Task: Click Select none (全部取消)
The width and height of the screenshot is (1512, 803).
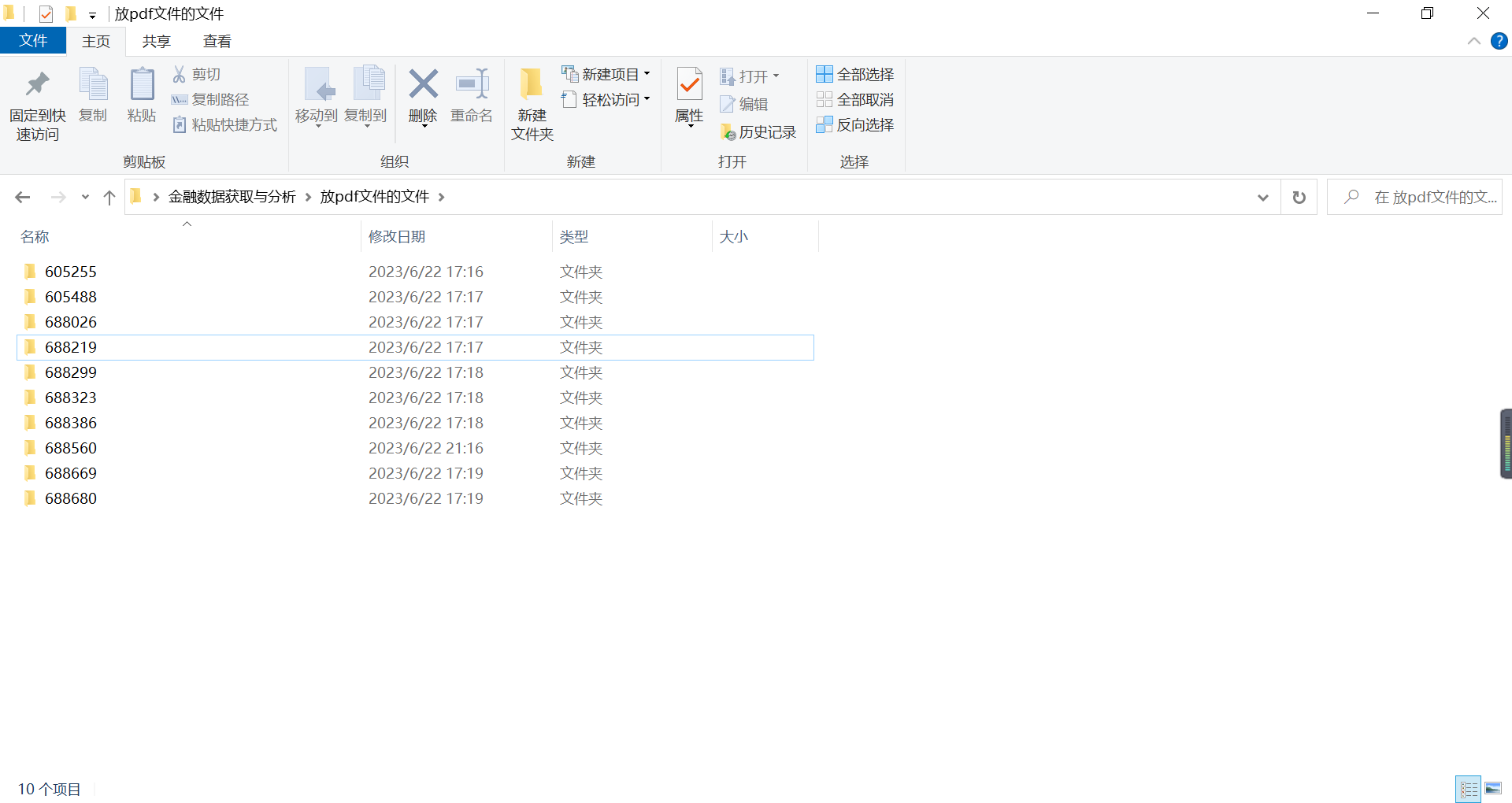Action: click(855, 99)
